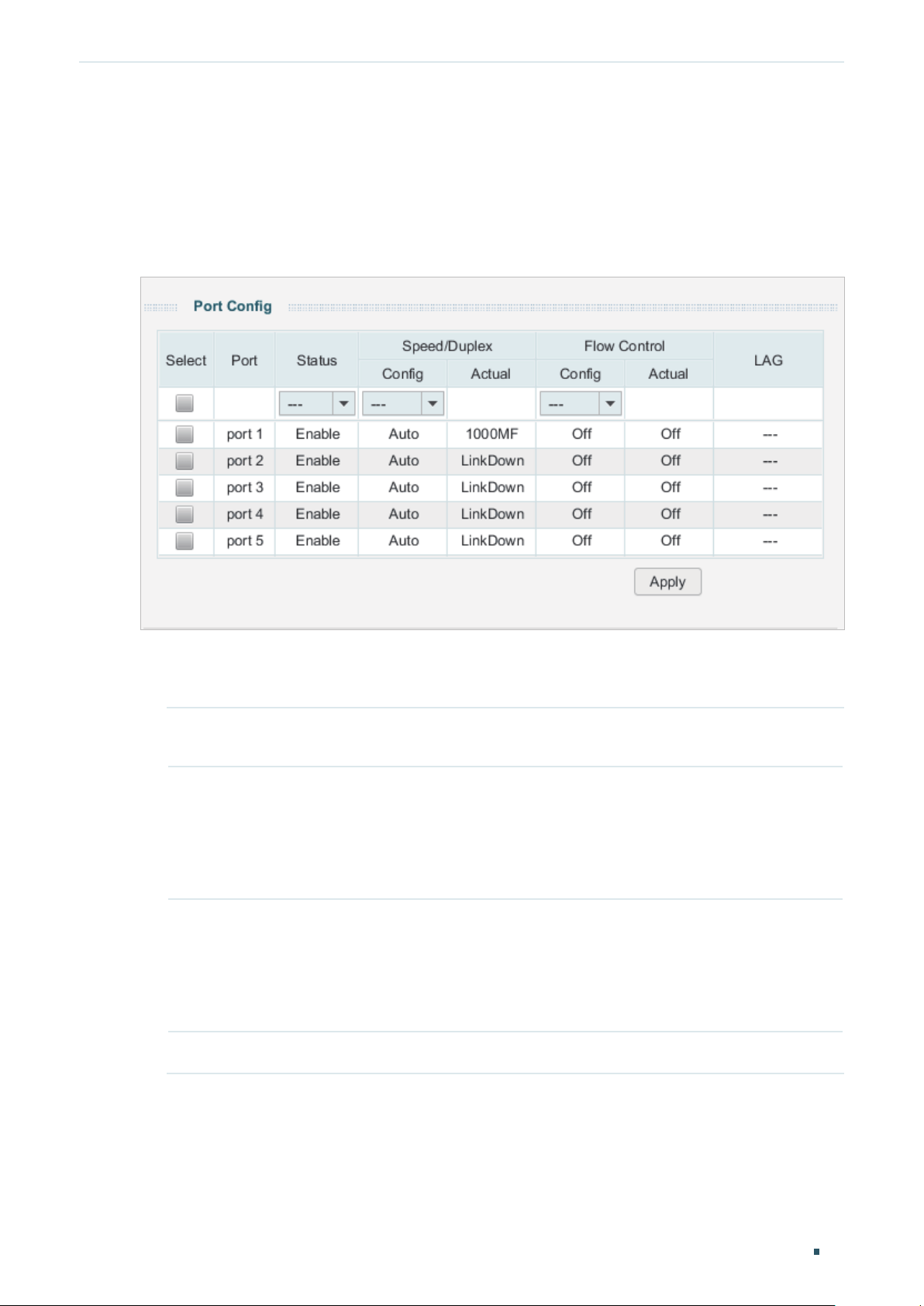The image size is (924, 1306).
Task: Click the Apply button
Action: (667, 582)
